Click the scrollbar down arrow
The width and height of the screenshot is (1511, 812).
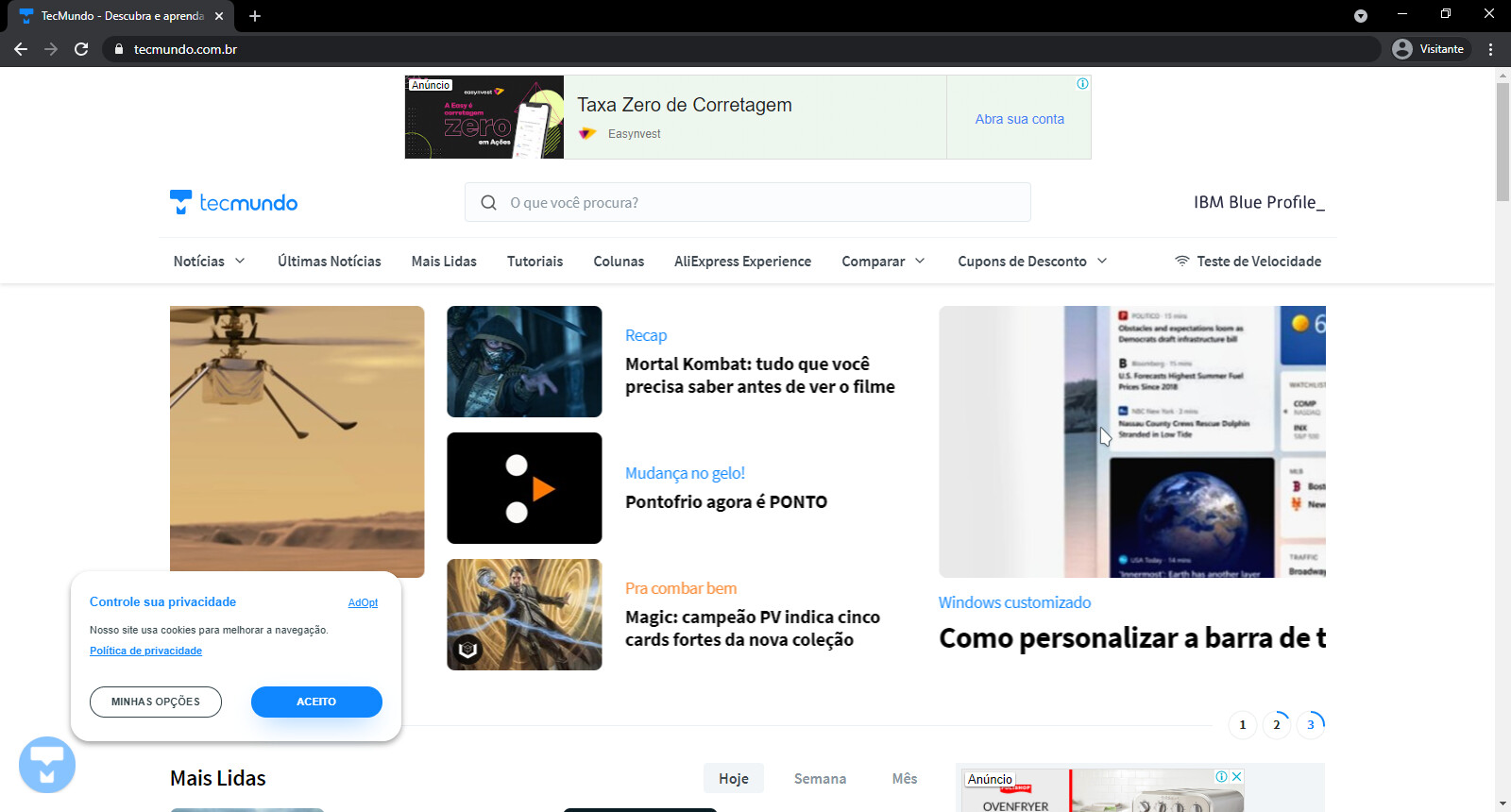(1503, 804)
